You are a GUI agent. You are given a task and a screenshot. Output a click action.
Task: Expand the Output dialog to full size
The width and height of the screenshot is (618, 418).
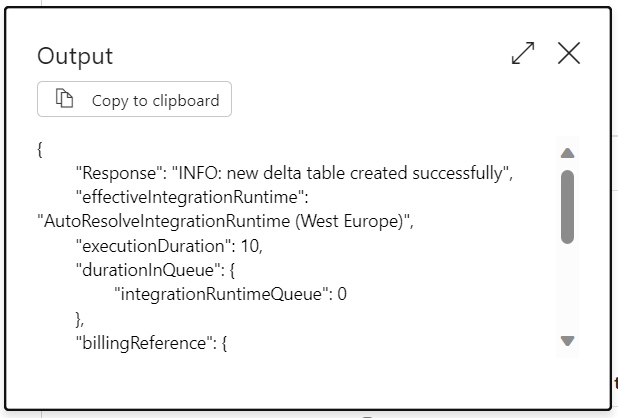tap(523, 54)
